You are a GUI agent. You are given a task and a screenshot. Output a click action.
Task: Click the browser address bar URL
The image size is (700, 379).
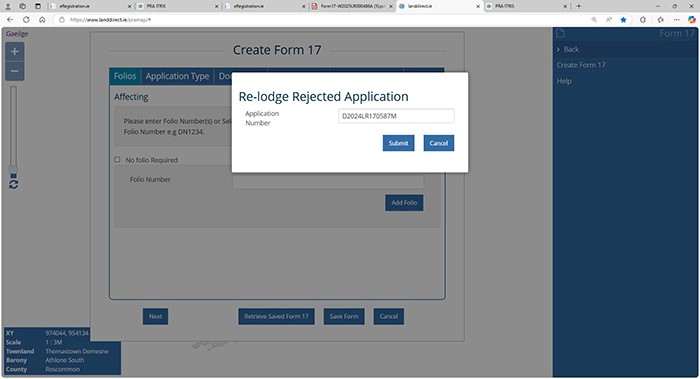(111, 20)
